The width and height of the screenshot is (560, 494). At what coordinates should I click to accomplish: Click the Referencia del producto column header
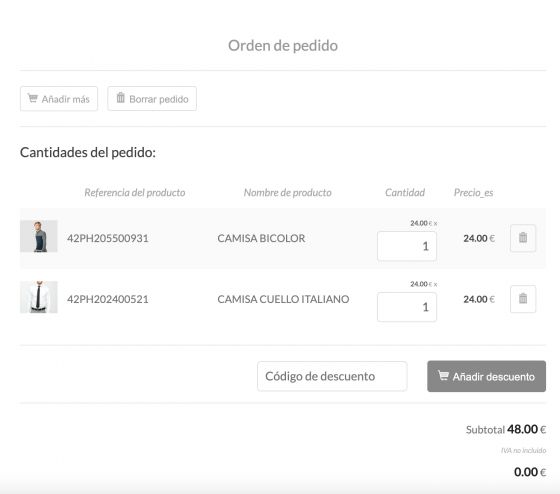click(135, 193)
